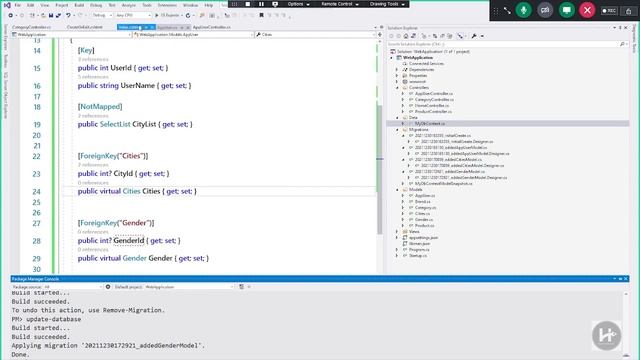Open the Package source dropdown
The width and height of the screenshot is (640, 360).
(x=73, y=287)
